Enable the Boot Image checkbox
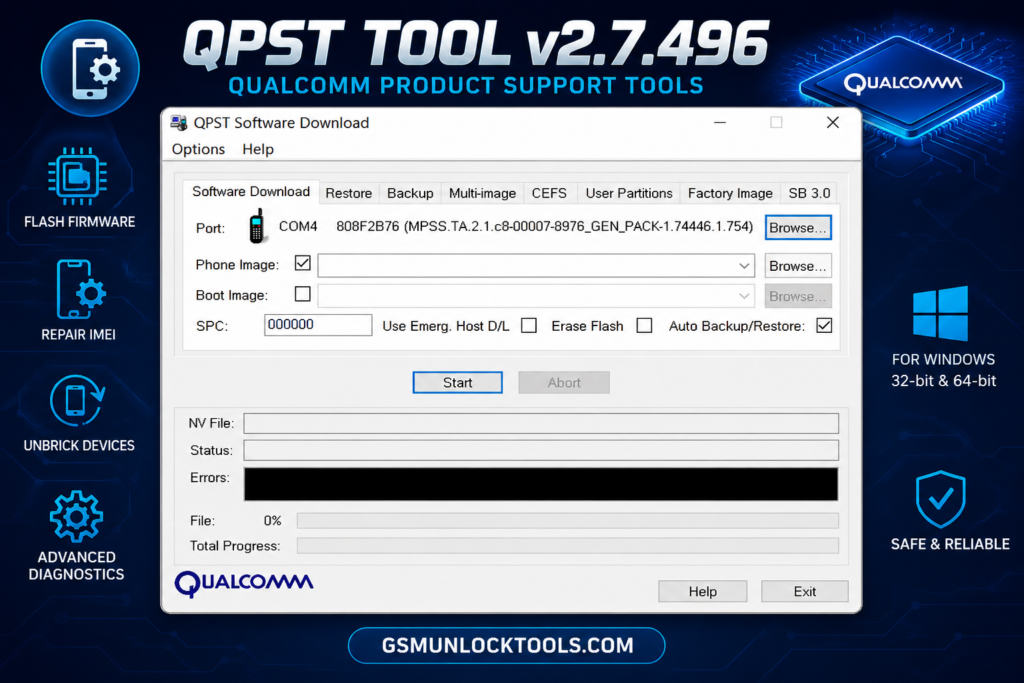 pyautogui.click(x=302, y=294)
